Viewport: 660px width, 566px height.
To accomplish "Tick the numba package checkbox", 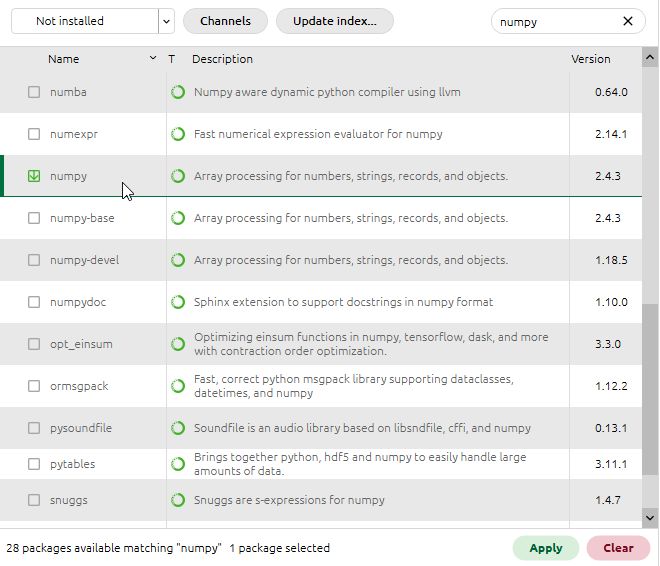I will coord(34,92).
